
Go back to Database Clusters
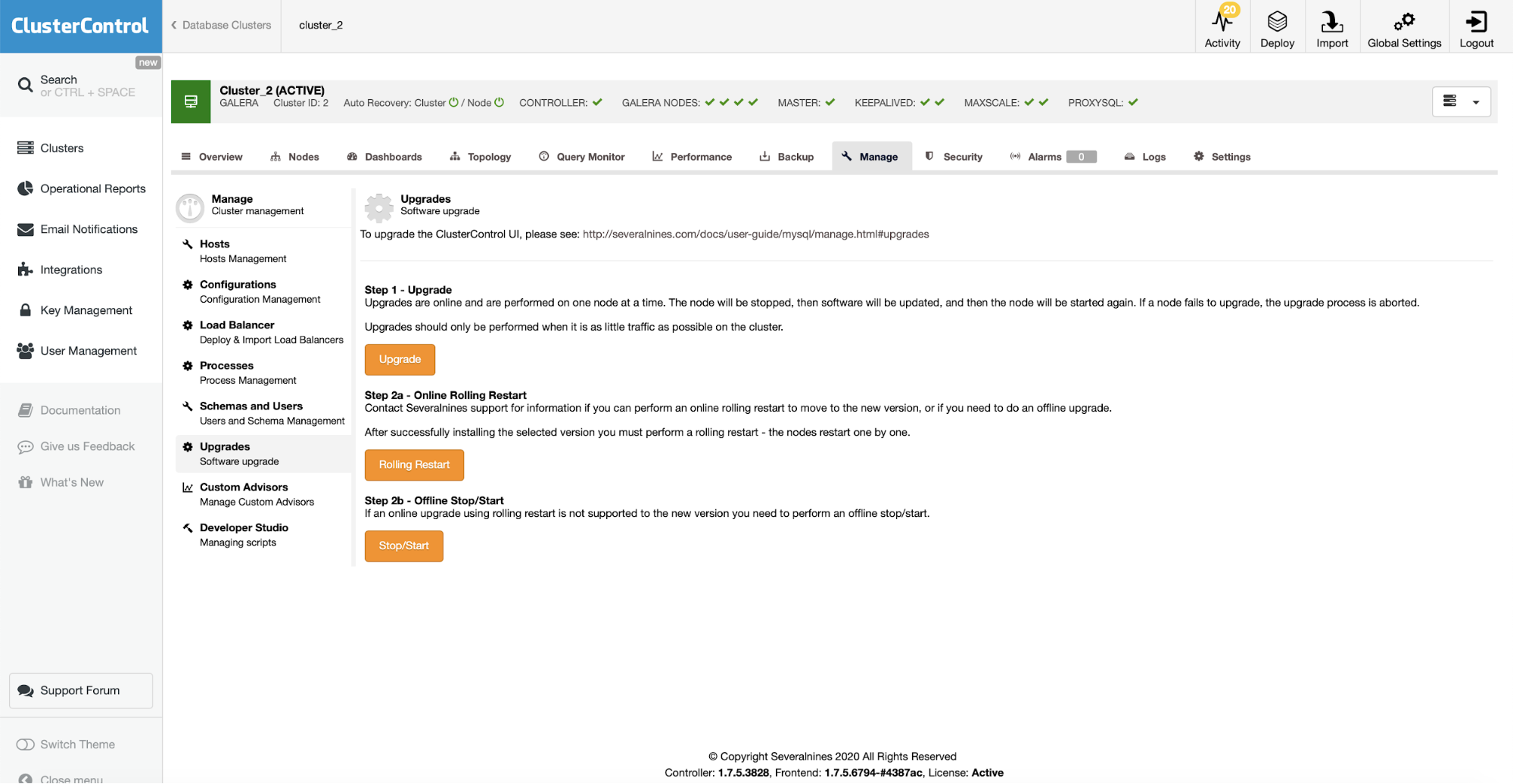221,25
